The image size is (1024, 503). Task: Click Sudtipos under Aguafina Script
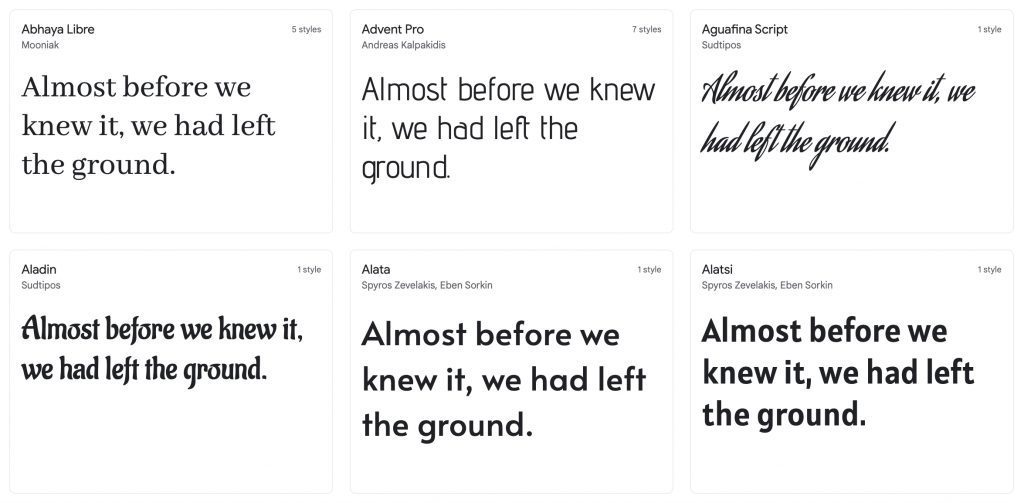pos(721,45)
